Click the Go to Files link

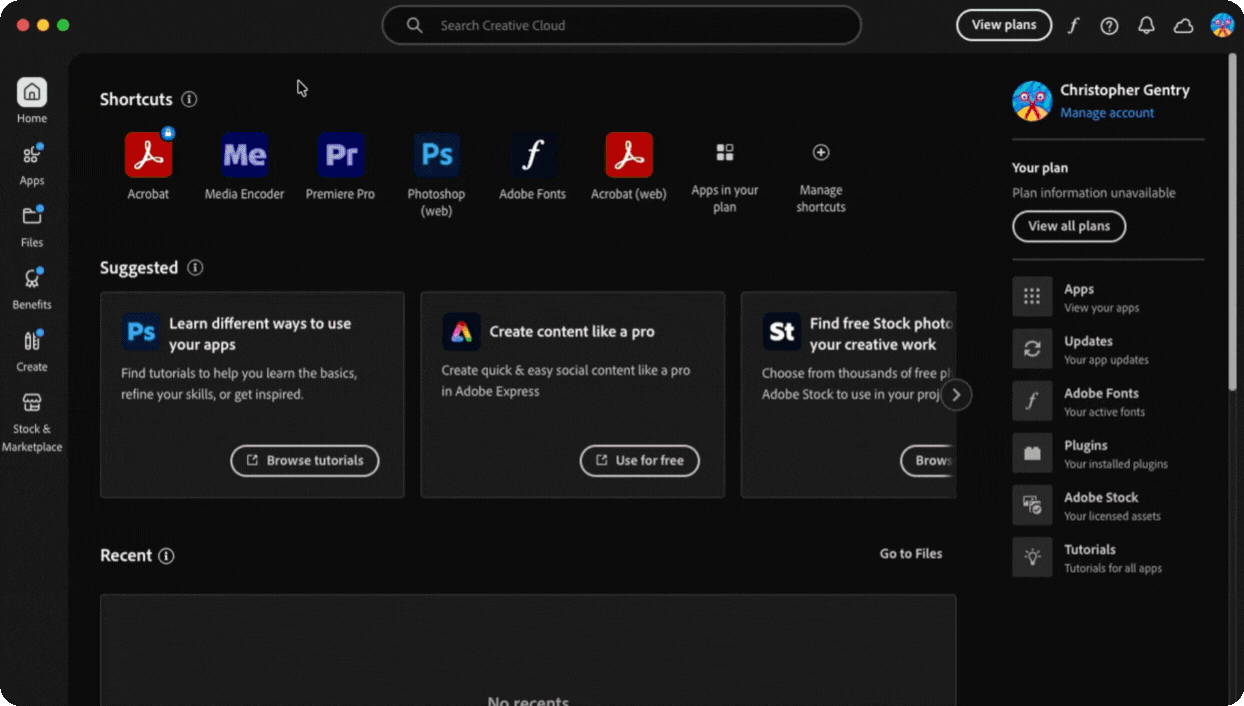911,553
